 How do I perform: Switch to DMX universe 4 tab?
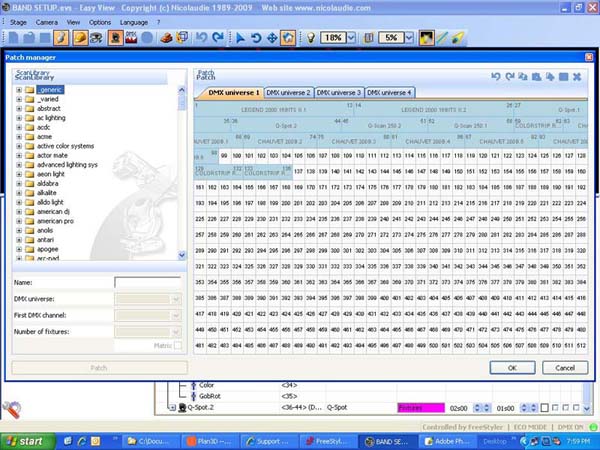[x=390, y=93]
